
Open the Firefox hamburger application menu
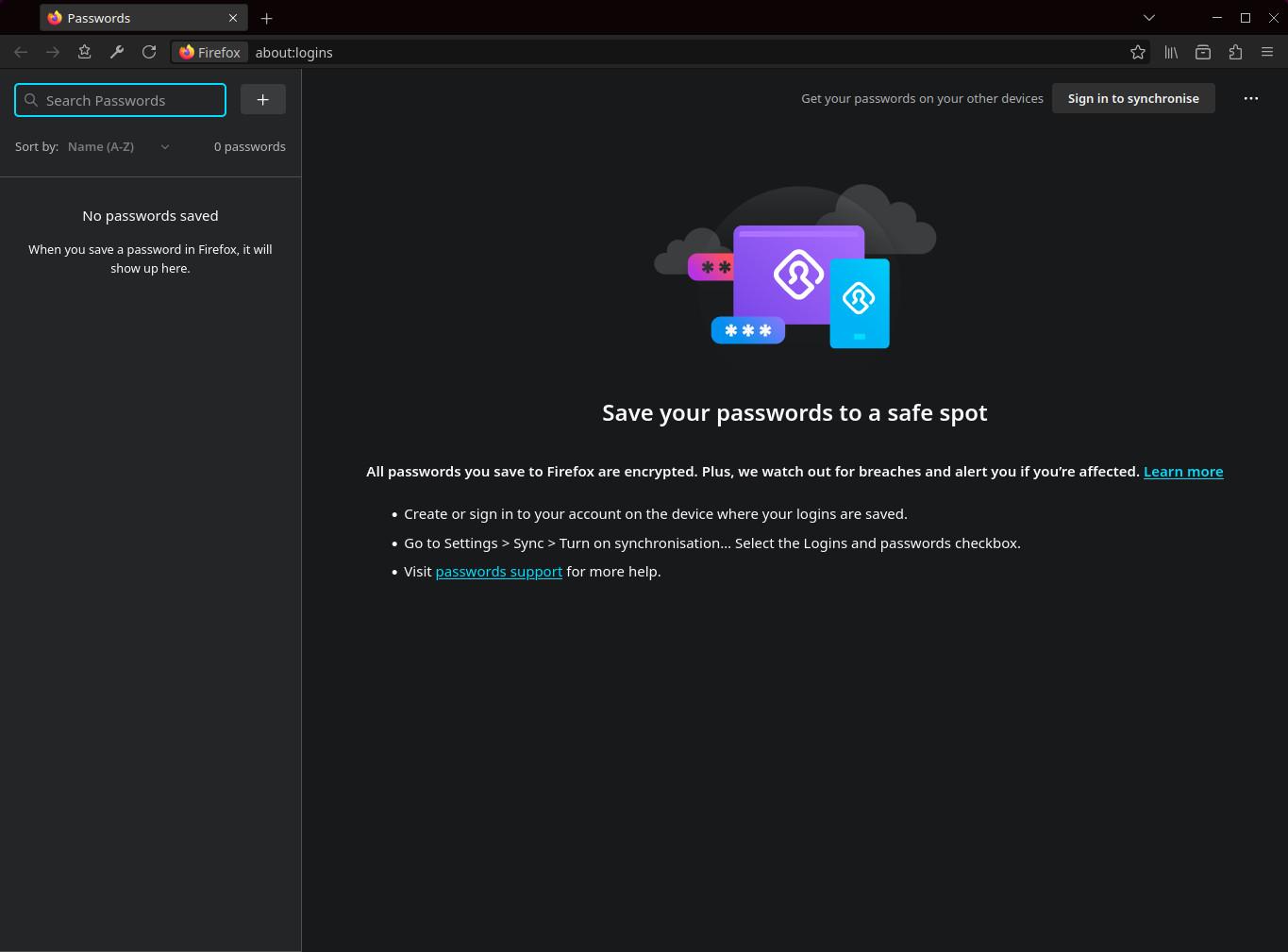coord(1267,53)
